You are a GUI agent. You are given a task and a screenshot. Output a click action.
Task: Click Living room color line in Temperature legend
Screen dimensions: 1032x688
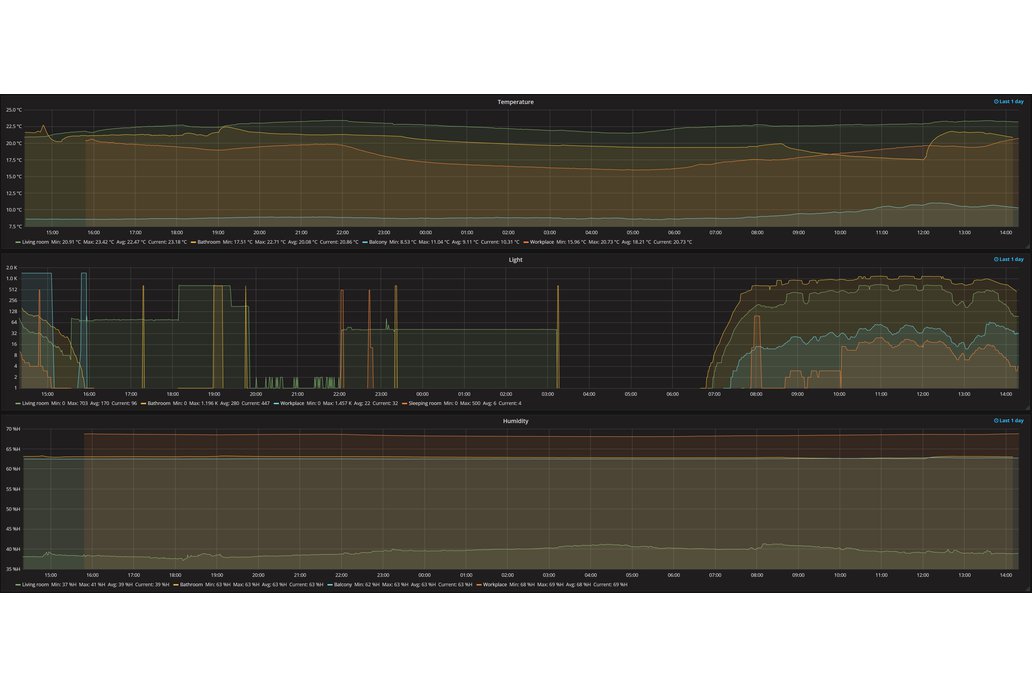(x=17, y=242)
